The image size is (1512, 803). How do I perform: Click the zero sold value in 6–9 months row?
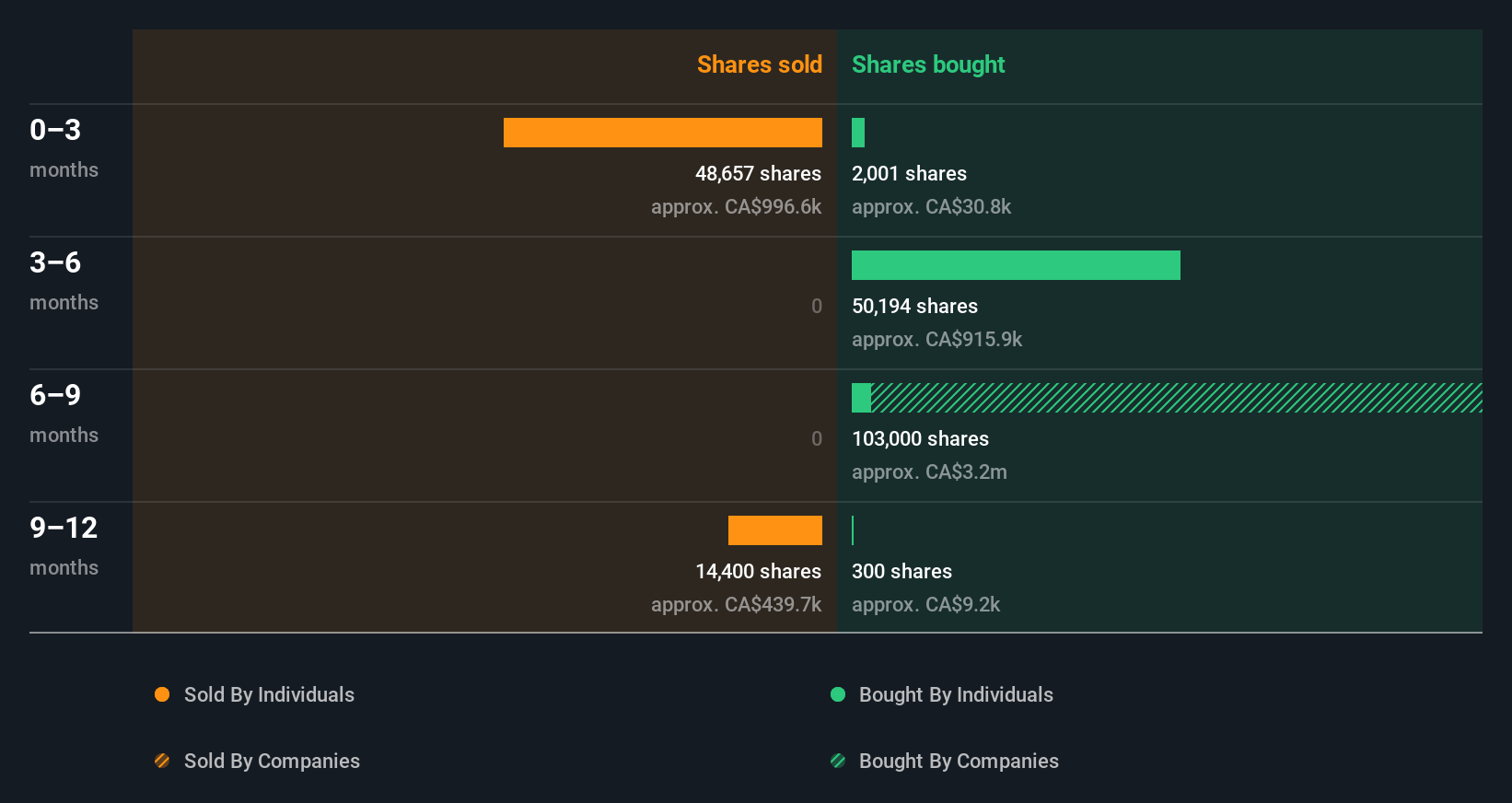click(816, 438)
